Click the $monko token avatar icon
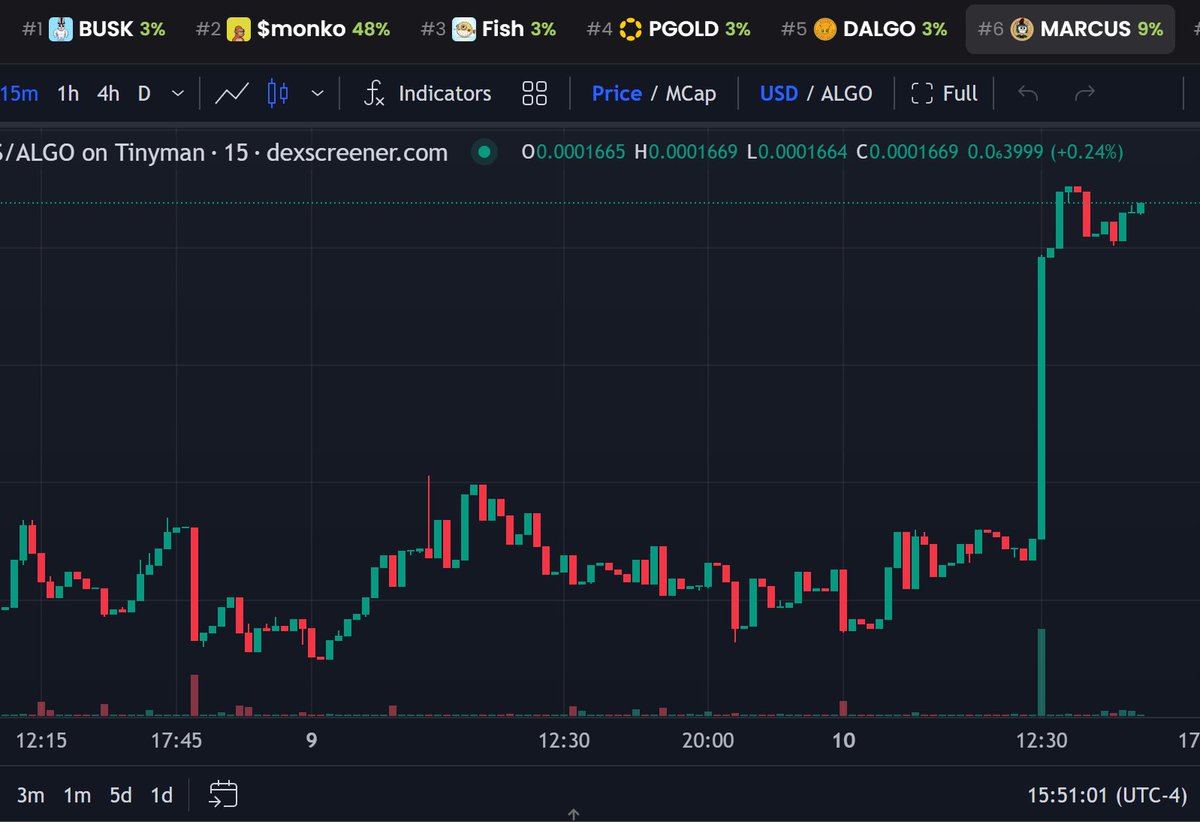This screenshot has width=1200, height=822. 239,29
